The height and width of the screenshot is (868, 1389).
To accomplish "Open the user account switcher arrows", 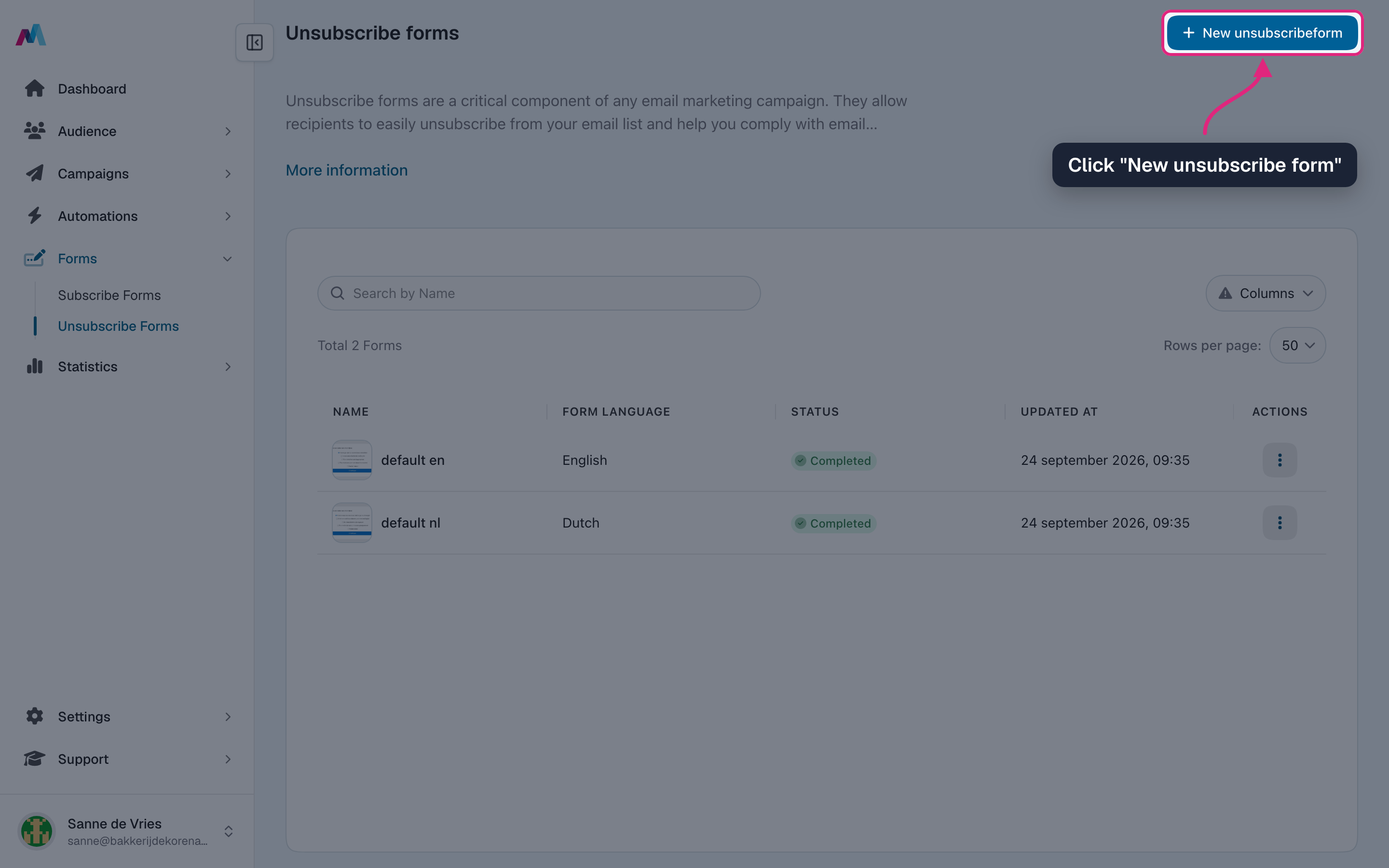I will (229, 831).
